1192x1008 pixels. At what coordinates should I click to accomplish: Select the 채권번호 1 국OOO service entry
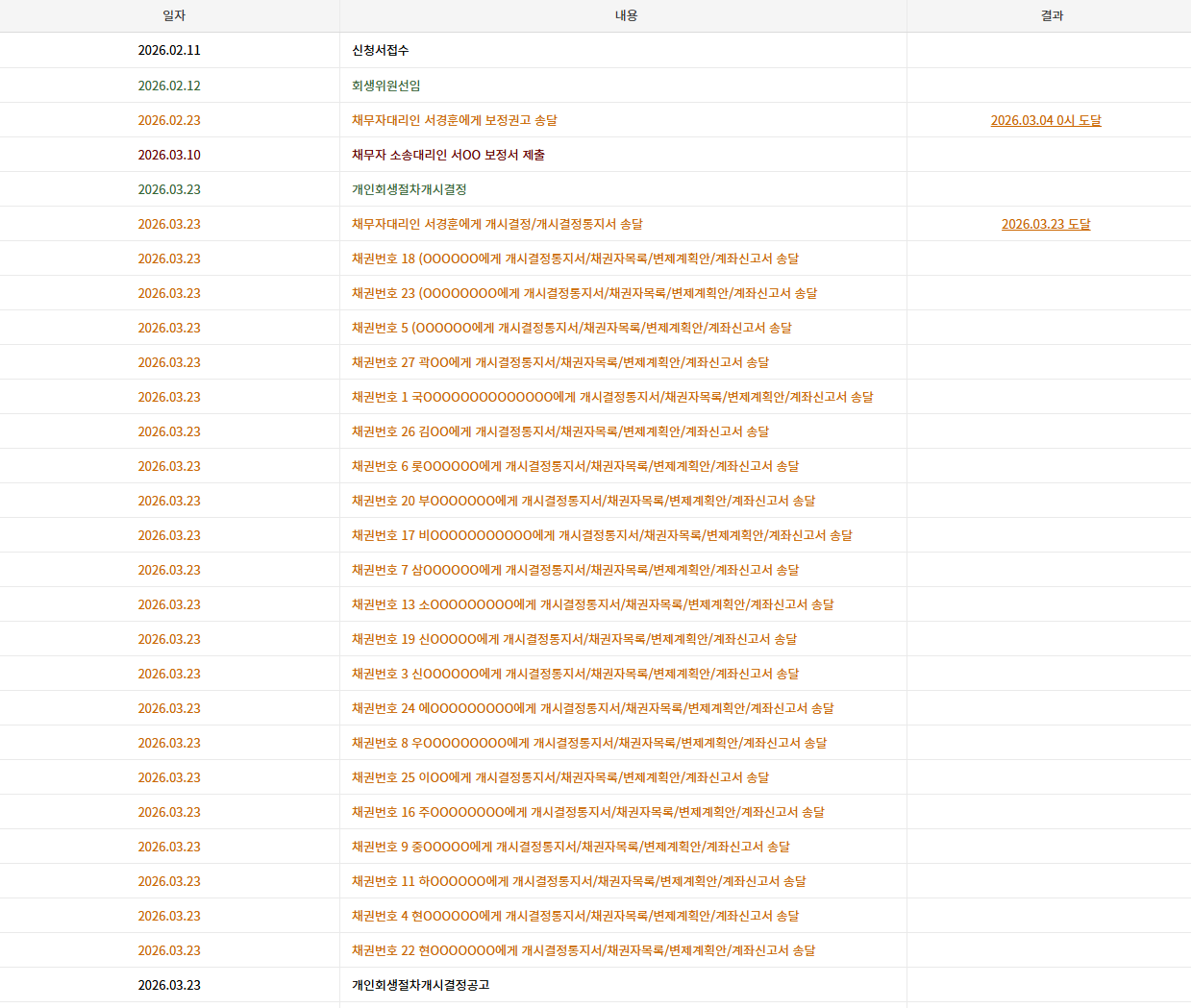pos(611,397)
